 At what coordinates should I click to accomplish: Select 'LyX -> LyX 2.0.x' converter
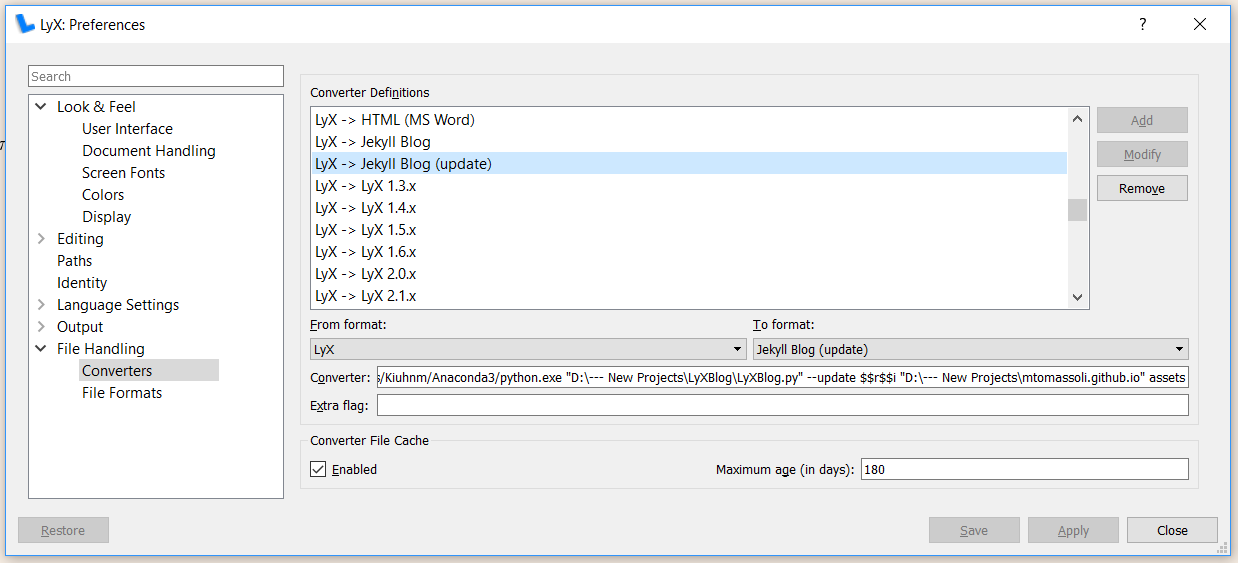pyautogui.click(x=689, y=274)
